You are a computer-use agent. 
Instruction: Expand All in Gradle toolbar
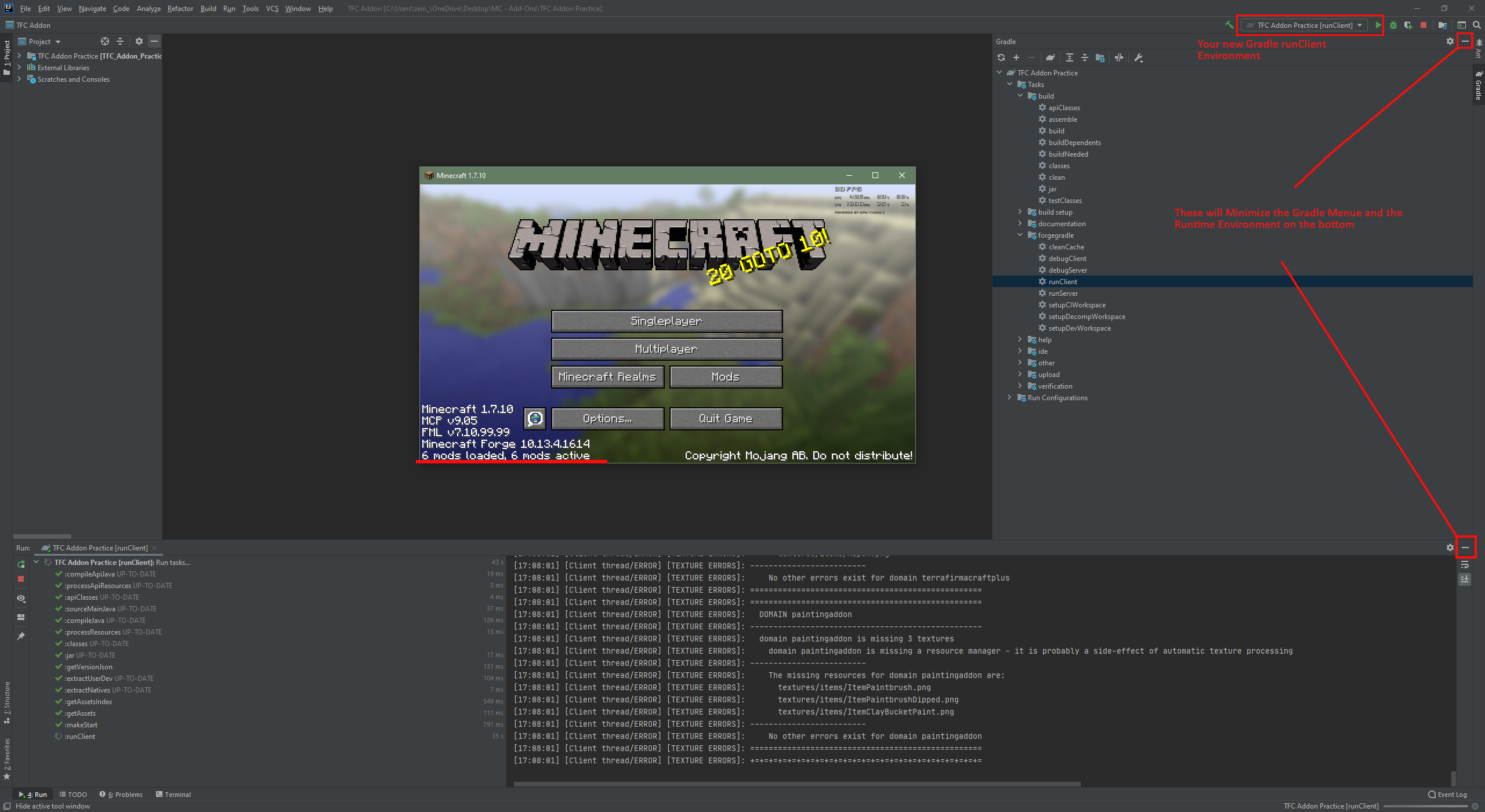tap(1069, 57)
